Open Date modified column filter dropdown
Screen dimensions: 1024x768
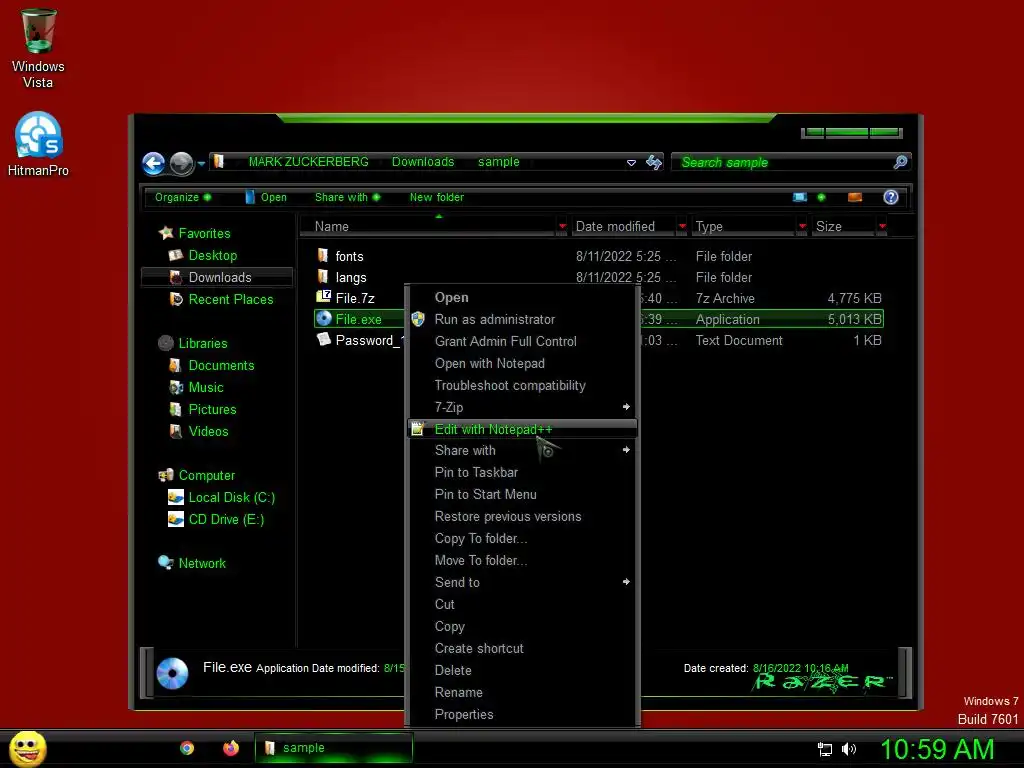point(682,227)
